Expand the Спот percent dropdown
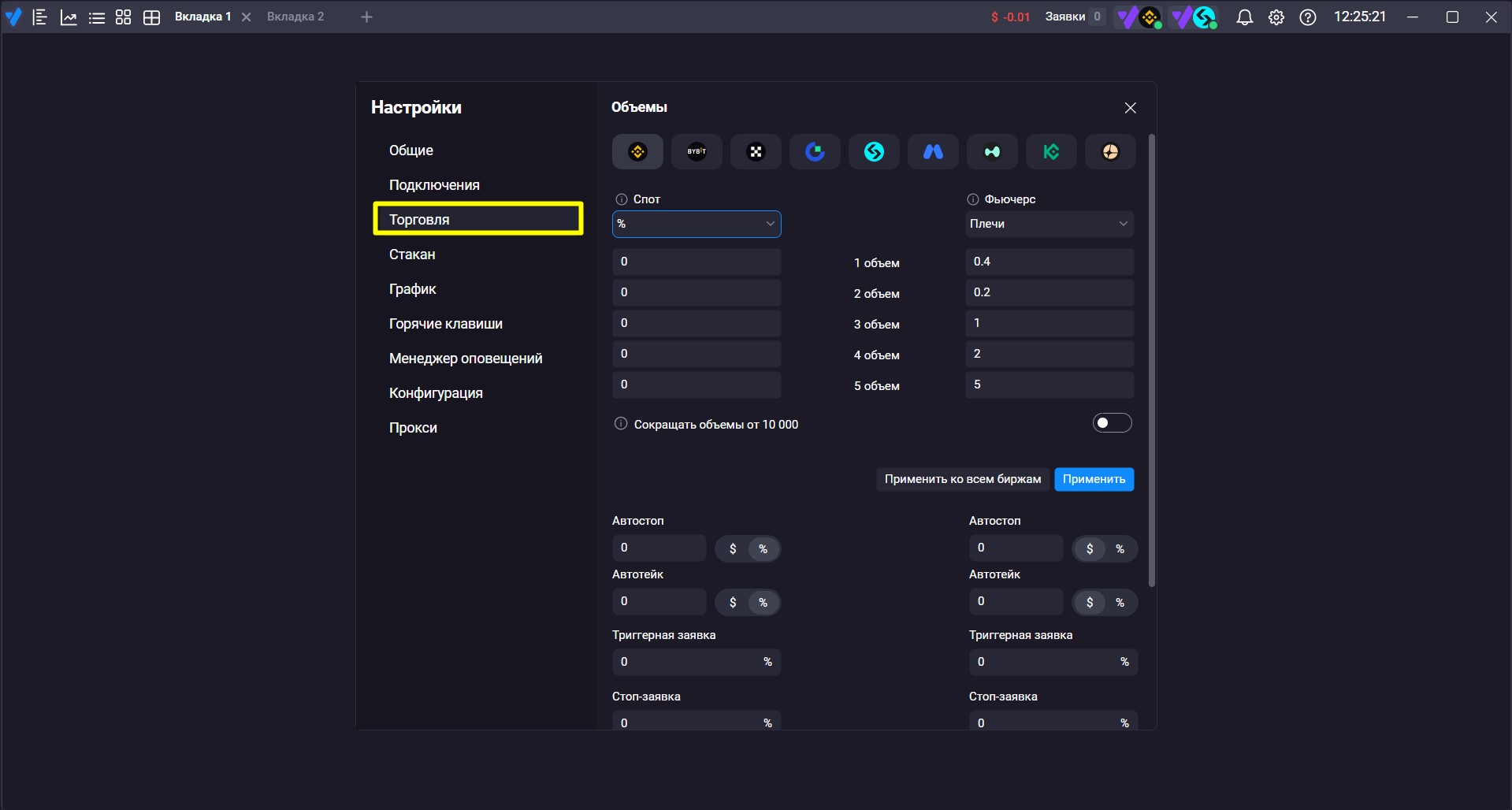 697,224
